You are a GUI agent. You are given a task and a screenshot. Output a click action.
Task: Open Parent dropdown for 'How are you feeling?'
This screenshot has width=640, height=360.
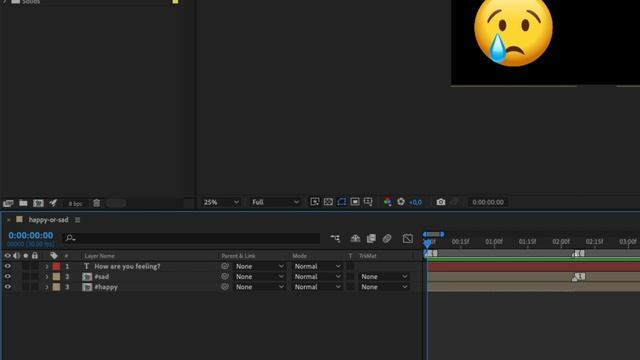(x=260, y=266)
